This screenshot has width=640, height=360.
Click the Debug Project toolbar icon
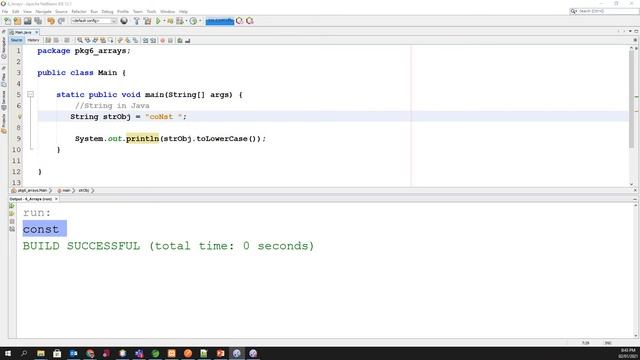[x=170, y=21]
